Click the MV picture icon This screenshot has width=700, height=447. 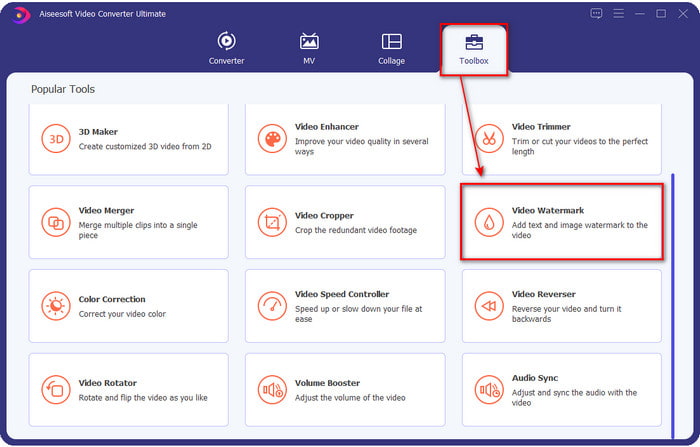pos(309,41)
